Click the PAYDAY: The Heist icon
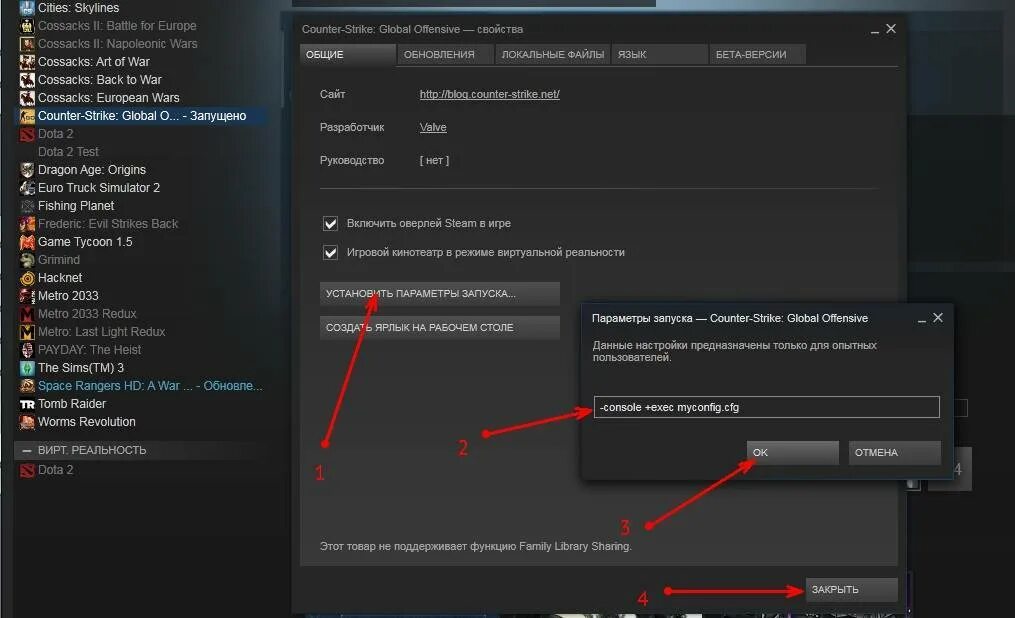The image size is (1015, 618). point(27,350)
